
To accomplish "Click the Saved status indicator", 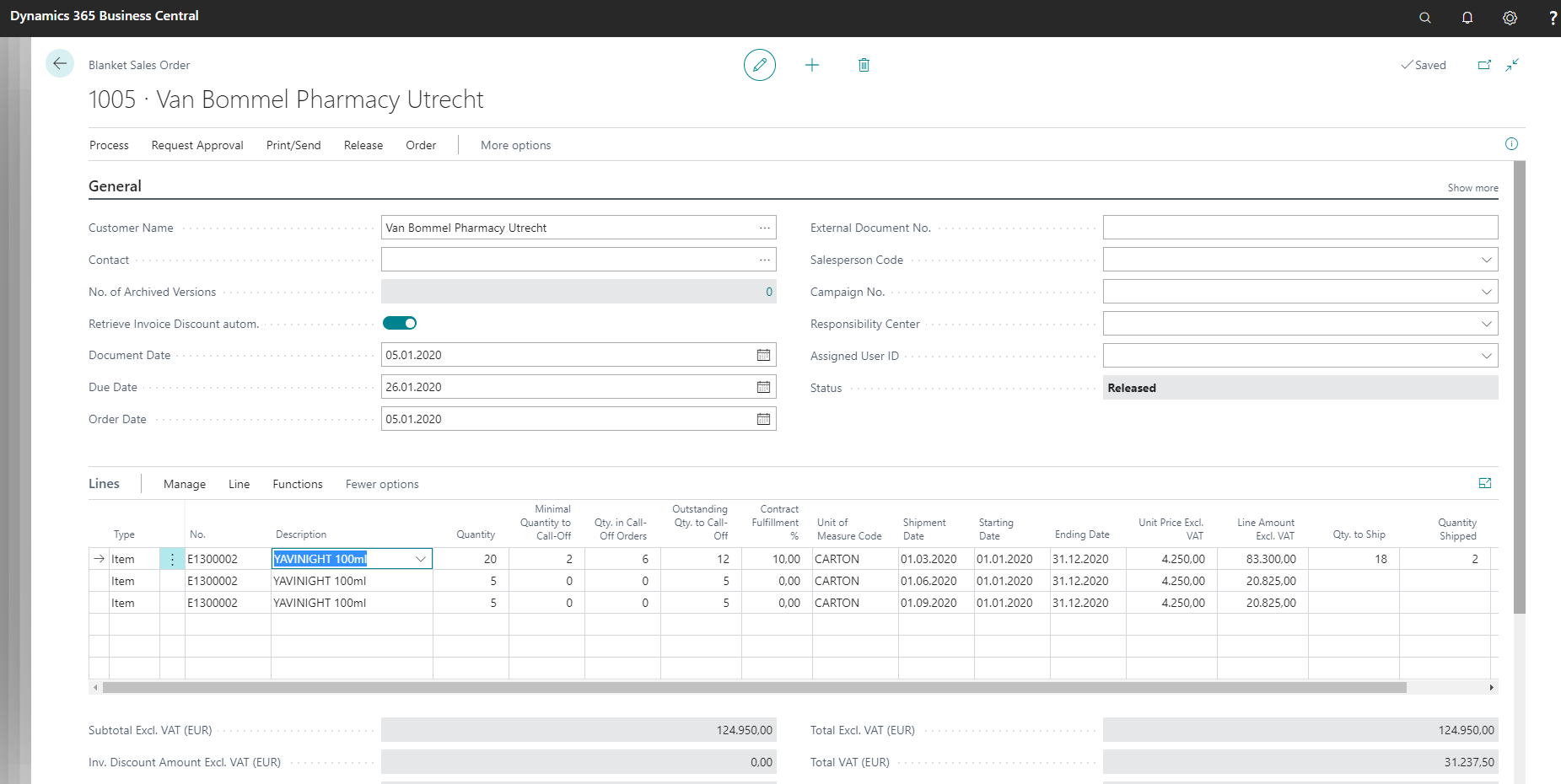I will coord(1424,65).
